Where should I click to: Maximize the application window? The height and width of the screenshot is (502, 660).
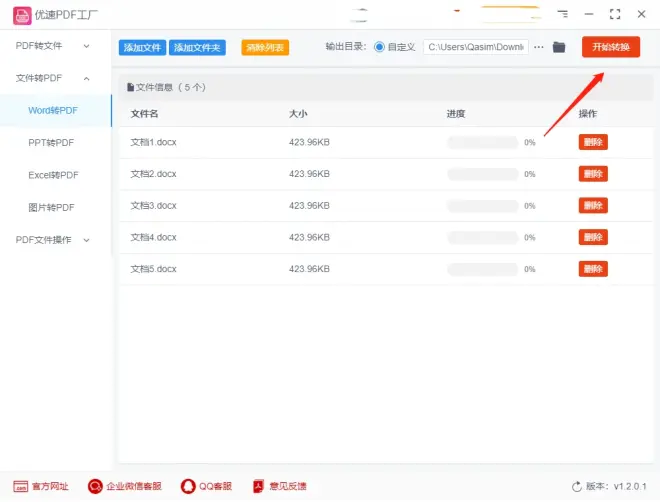614,15
